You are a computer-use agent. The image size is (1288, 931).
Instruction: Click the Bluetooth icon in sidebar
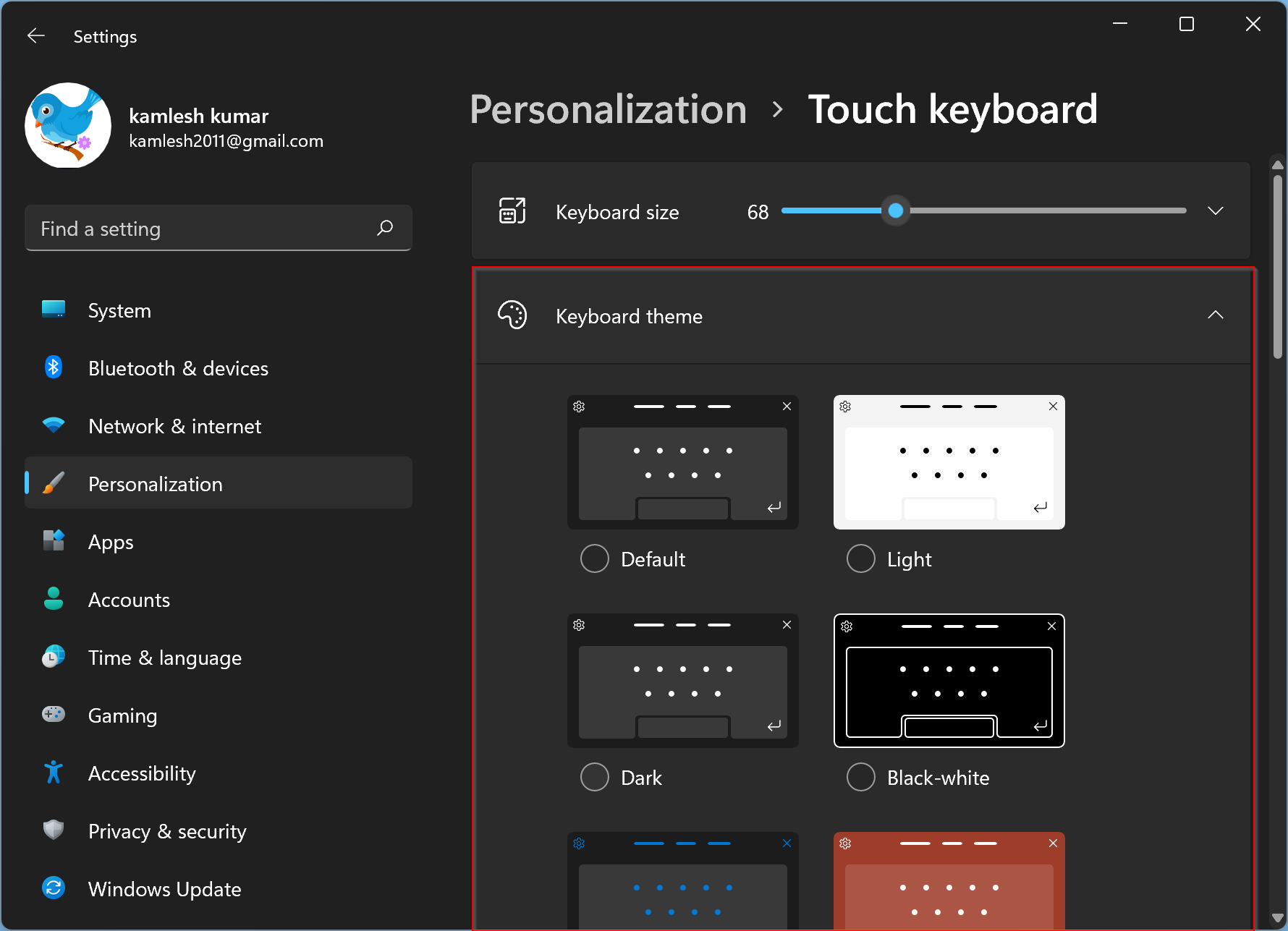click(54, 367)
